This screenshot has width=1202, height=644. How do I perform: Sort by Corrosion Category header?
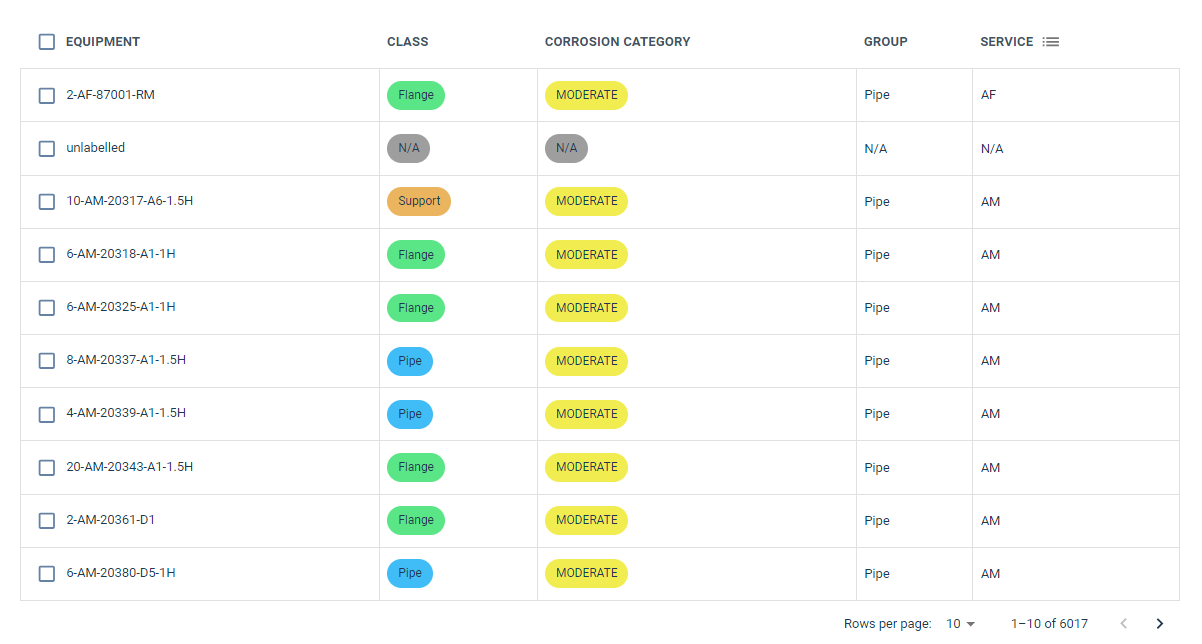[x=618, y=42]
